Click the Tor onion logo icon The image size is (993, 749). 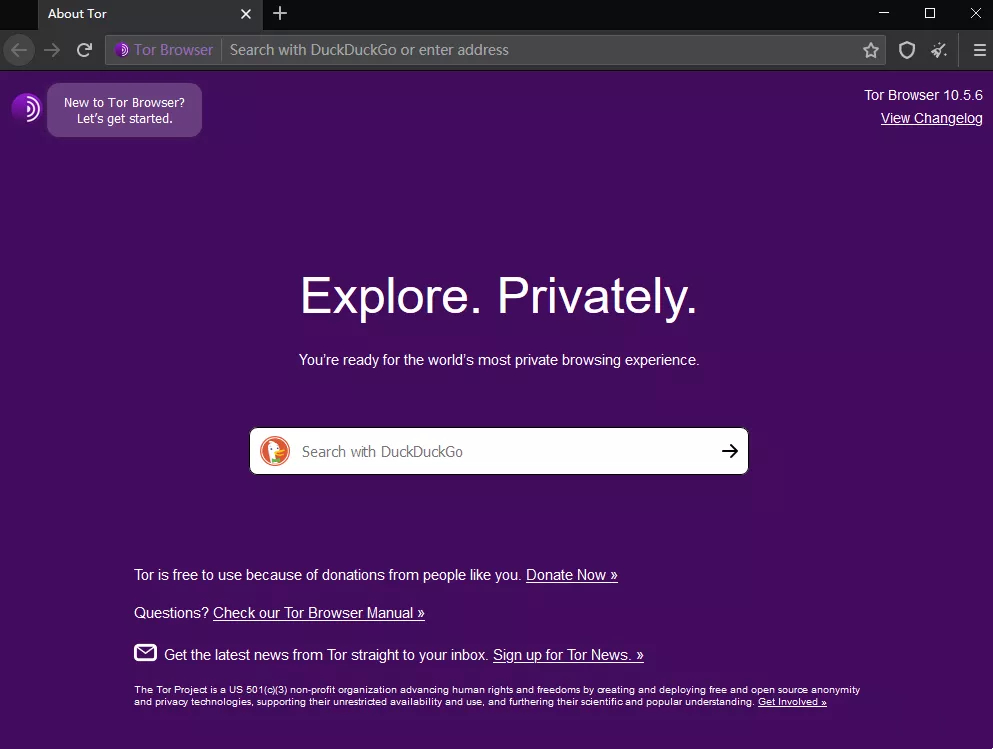pos(26,108)
